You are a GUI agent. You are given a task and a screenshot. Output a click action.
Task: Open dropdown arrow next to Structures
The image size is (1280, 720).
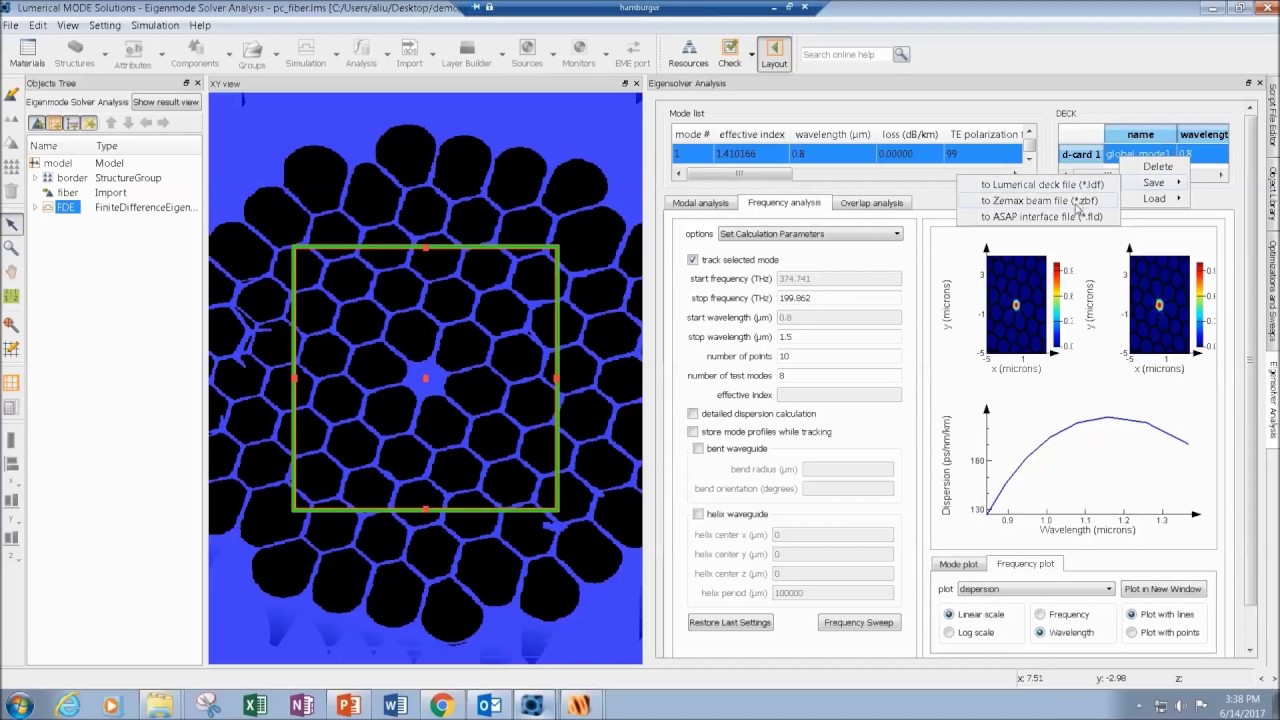point(103,55)
